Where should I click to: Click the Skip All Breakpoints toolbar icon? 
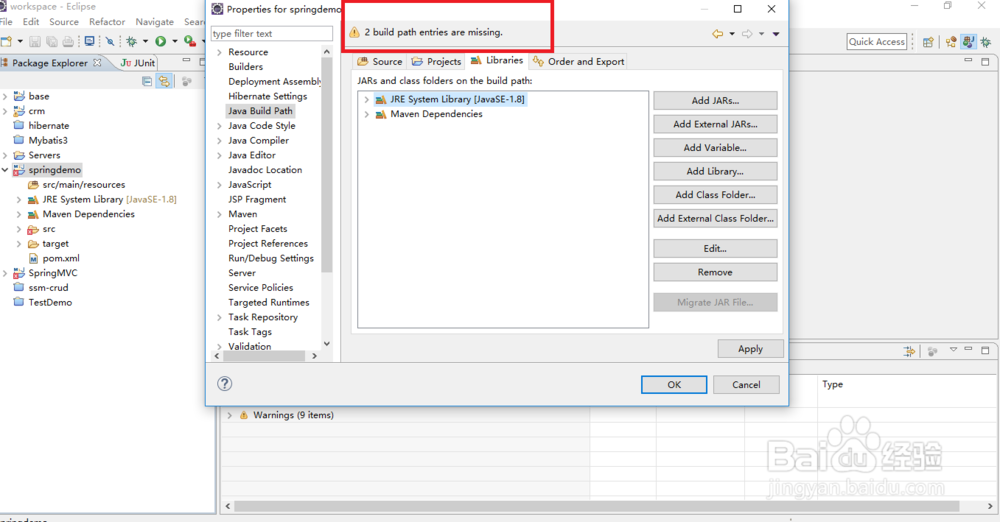point(110,41)
